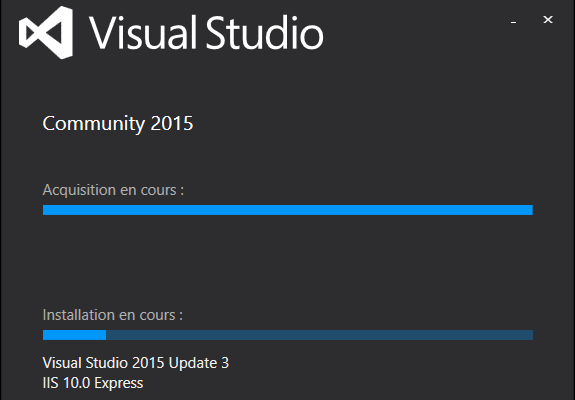Image resolution: width=575 pixels, height=400 pixels.
Task: Click the completed acquisition progress bar
Action: coord(288,210)
